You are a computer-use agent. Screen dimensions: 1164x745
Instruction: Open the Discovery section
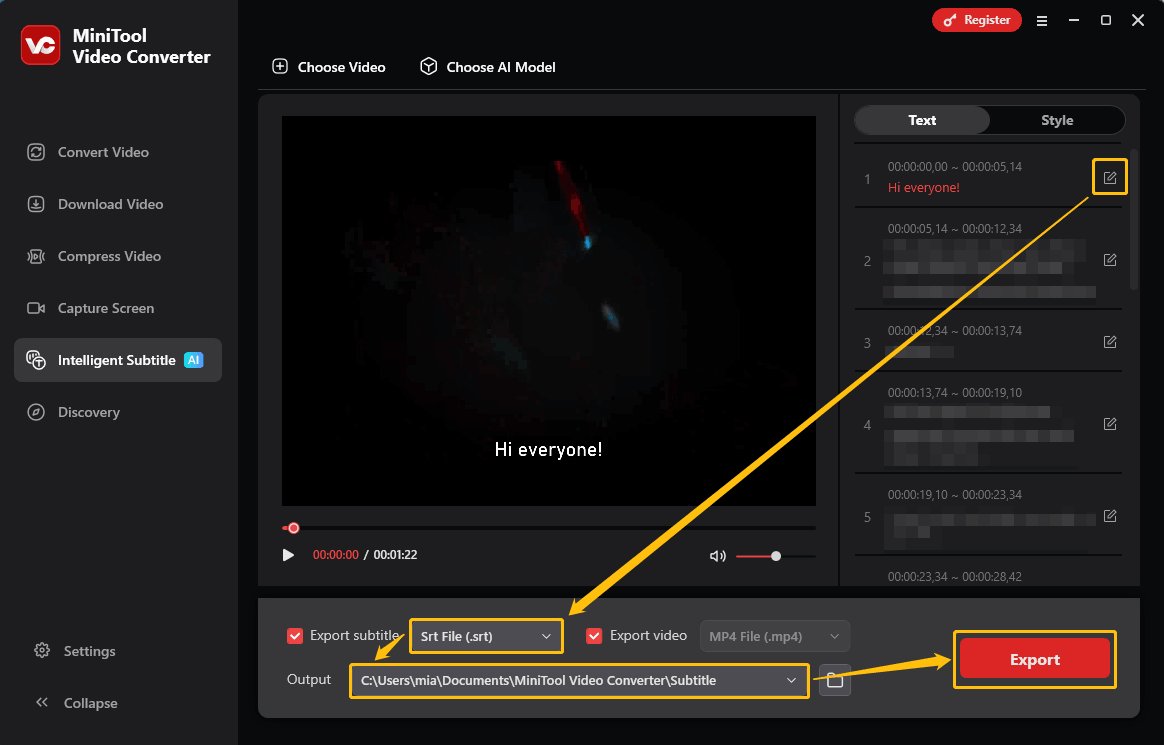tap(86, 412)
